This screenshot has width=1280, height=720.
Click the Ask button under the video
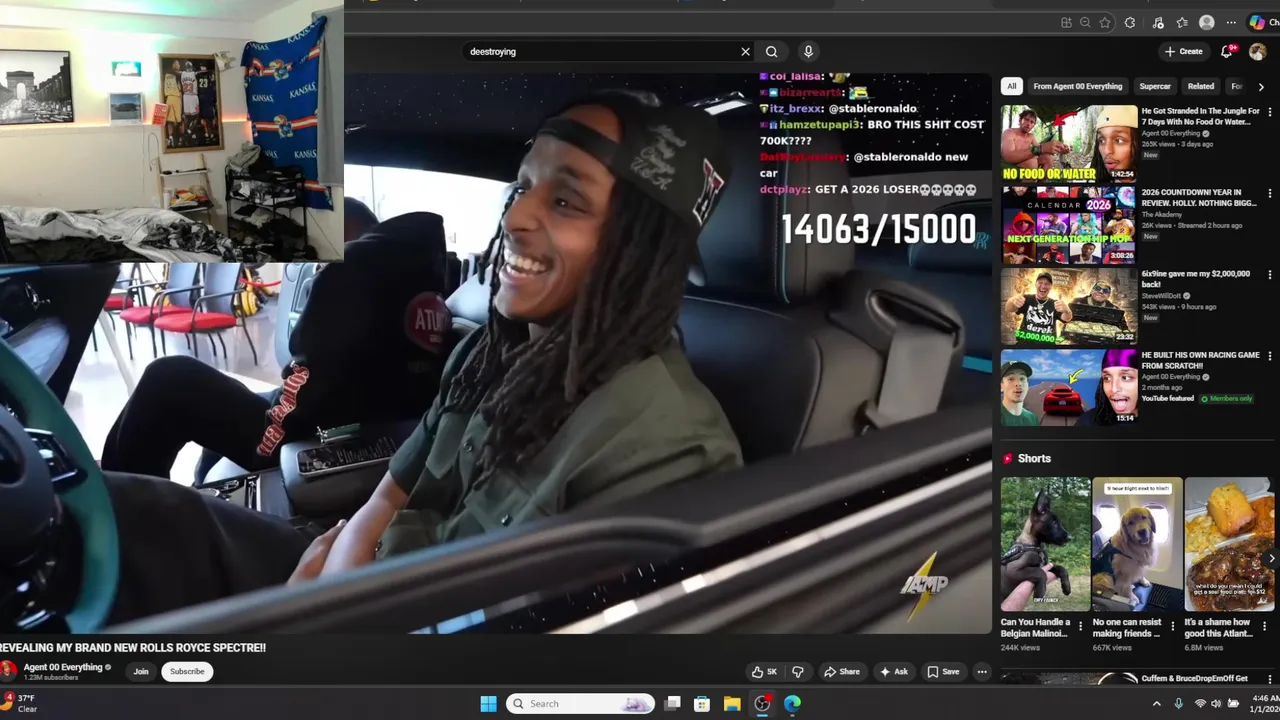point(894,672)
